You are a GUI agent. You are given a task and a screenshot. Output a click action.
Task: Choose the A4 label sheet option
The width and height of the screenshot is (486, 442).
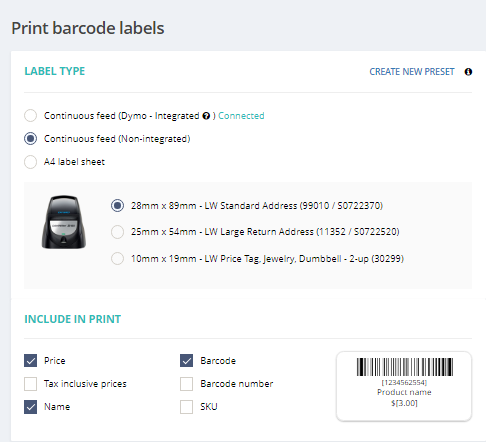tap(30, 162)
